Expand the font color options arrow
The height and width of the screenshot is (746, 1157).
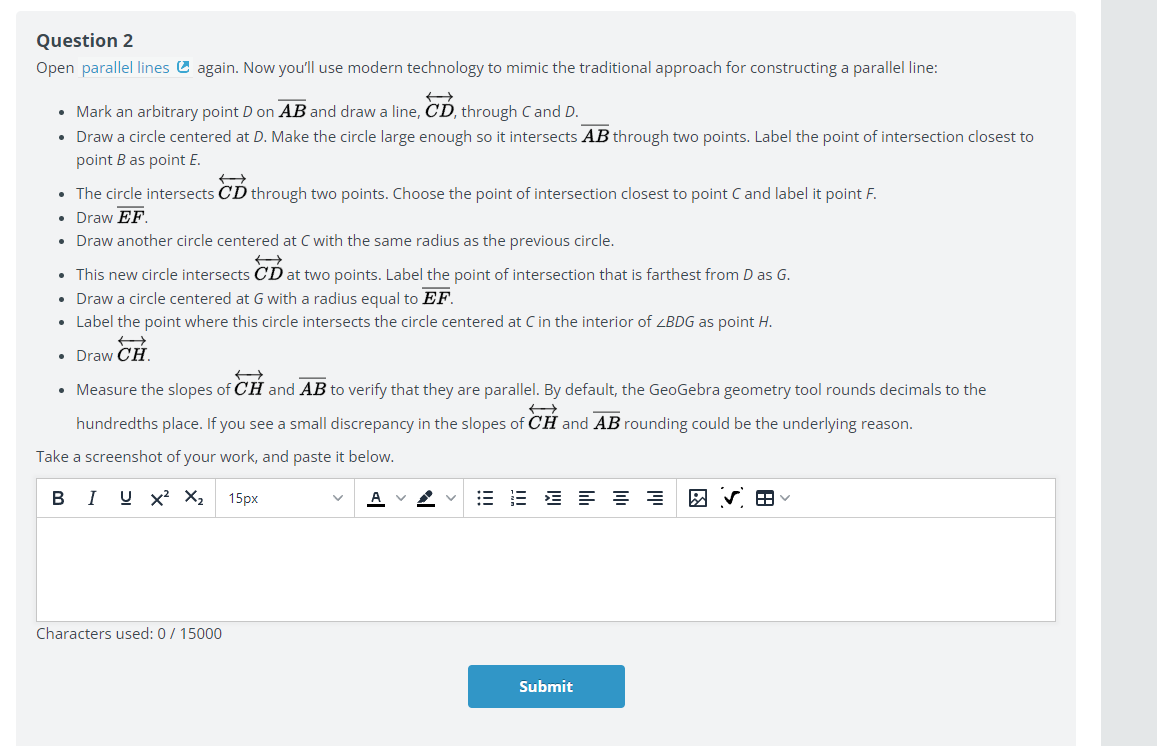click(x=401, y=498)
